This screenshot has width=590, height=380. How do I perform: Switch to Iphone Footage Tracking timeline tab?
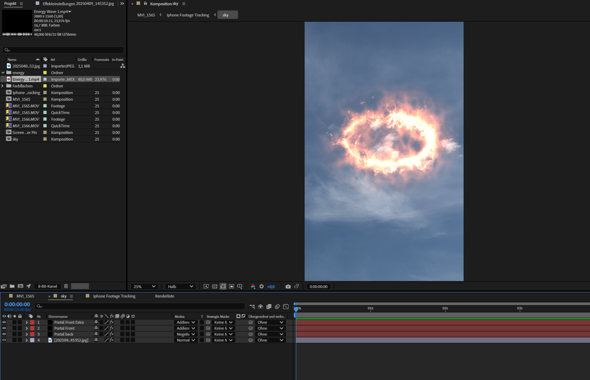click(x=114, y=296)
